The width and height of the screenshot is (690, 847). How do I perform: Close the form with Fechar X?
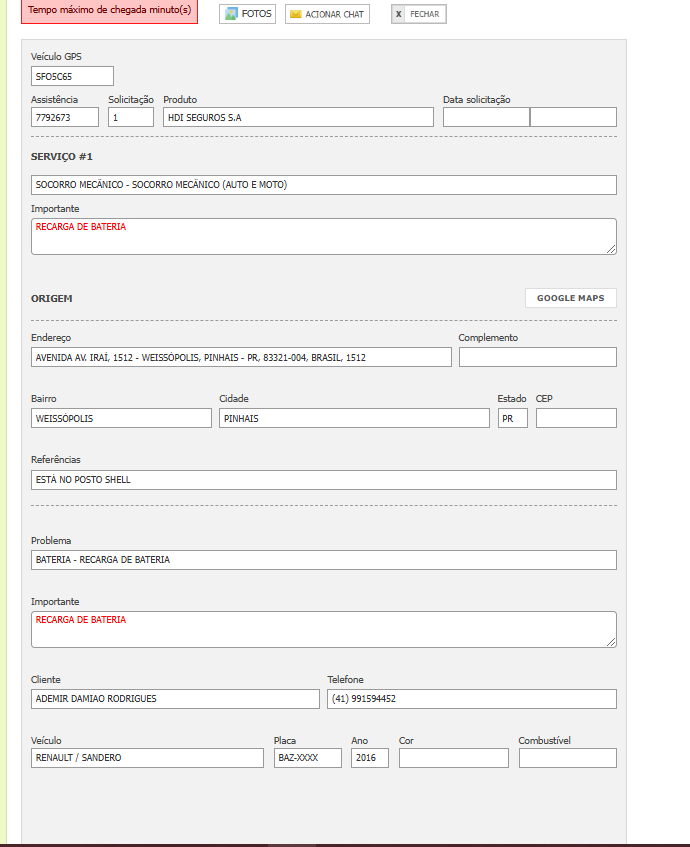(x=399, y=14)
